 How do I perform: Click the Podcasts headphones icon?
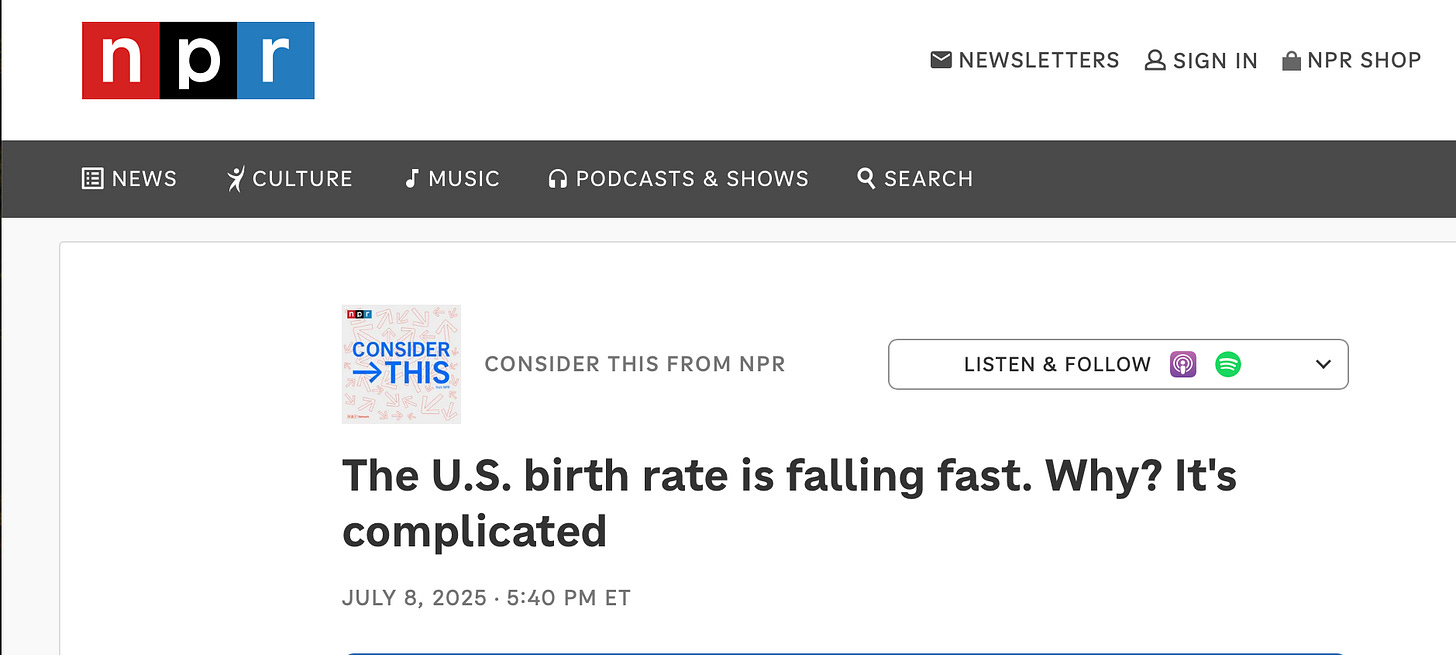[558, 179]
